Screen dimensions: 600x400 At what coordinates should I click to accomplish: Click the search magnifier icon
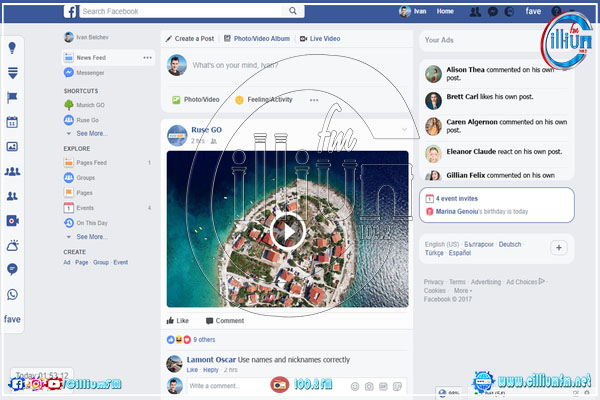(293, 12)
